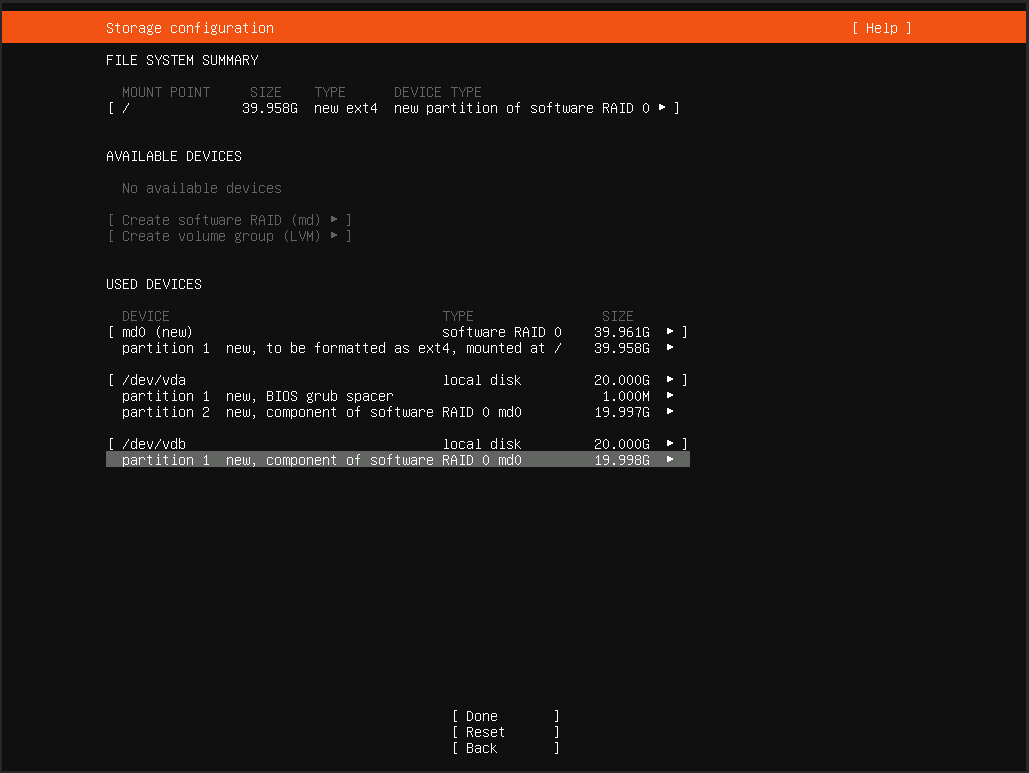Click arrow beside 1.000M grub spacer
1029x773 pixels.
point(670,395)
